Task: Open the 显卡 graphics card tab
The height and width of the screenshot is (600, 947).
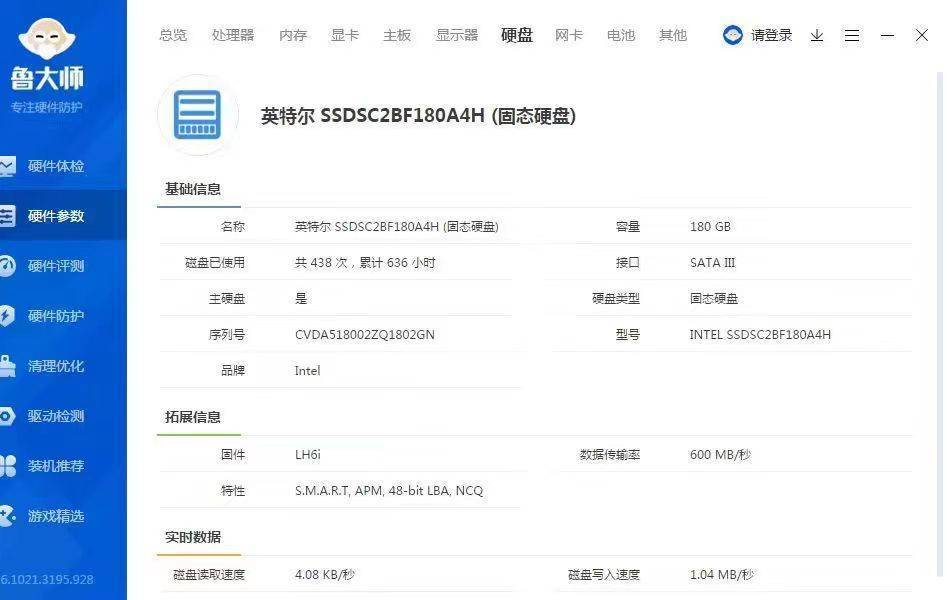Action: pyautogui.click(x=345, y=35)
